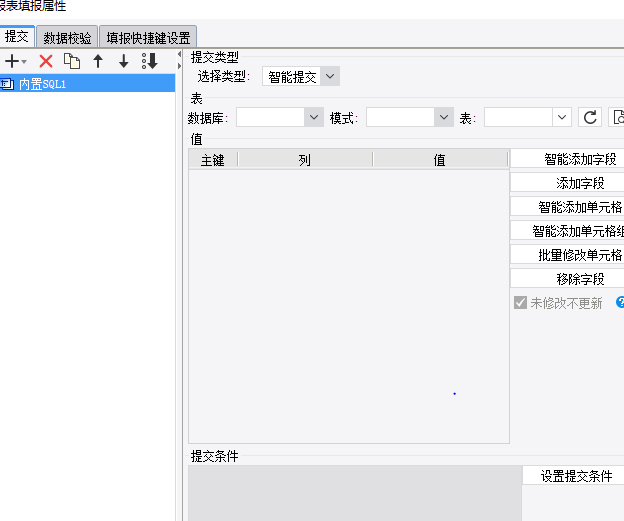Click the collapse left panel arrow
The width and height of the screenshot is (624, 521).
(179, 54)
